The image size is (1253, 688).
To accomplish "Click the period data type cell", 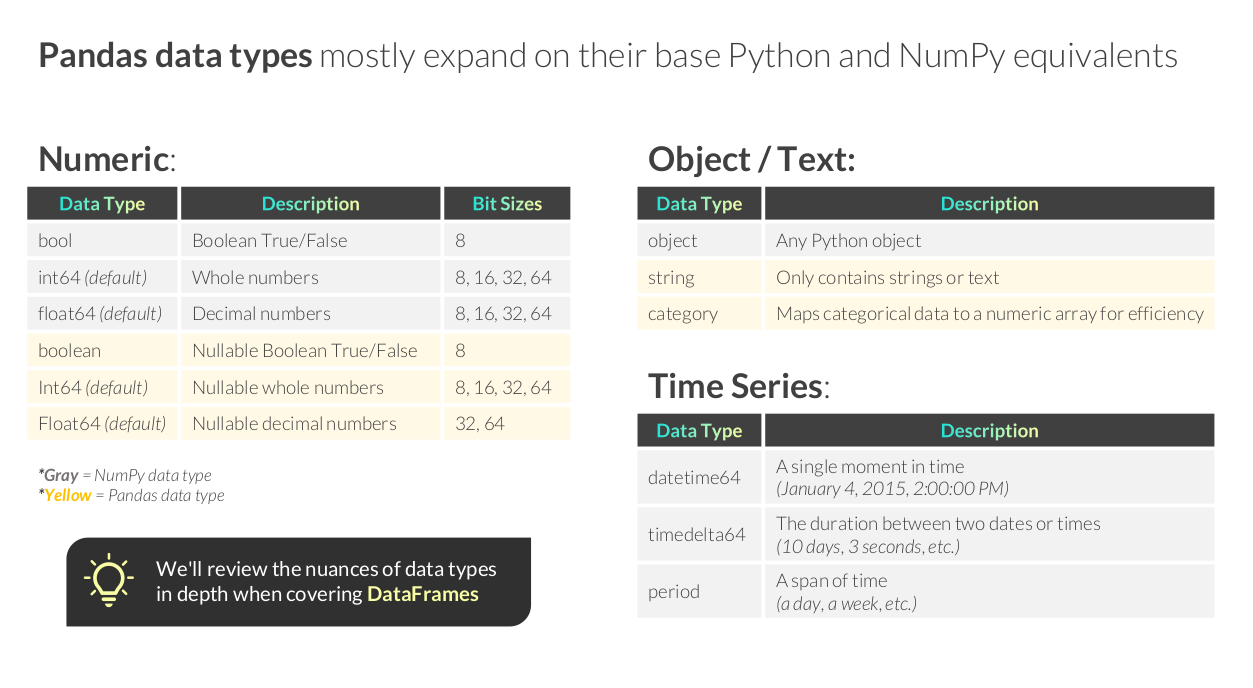I will coord(674,592).
